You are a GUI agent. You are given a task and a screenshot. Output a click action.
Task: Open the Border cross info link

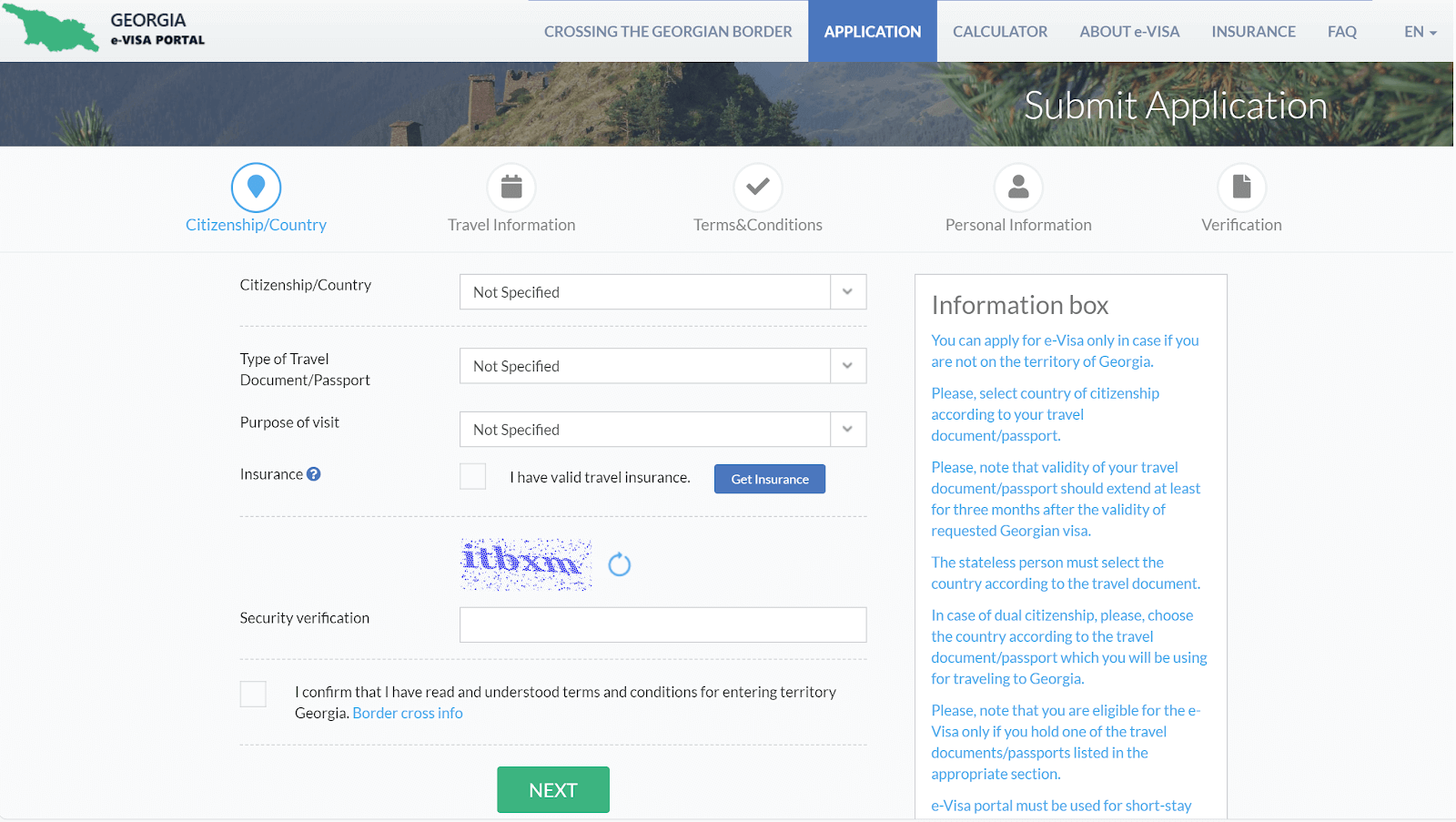tap(408, 714)
